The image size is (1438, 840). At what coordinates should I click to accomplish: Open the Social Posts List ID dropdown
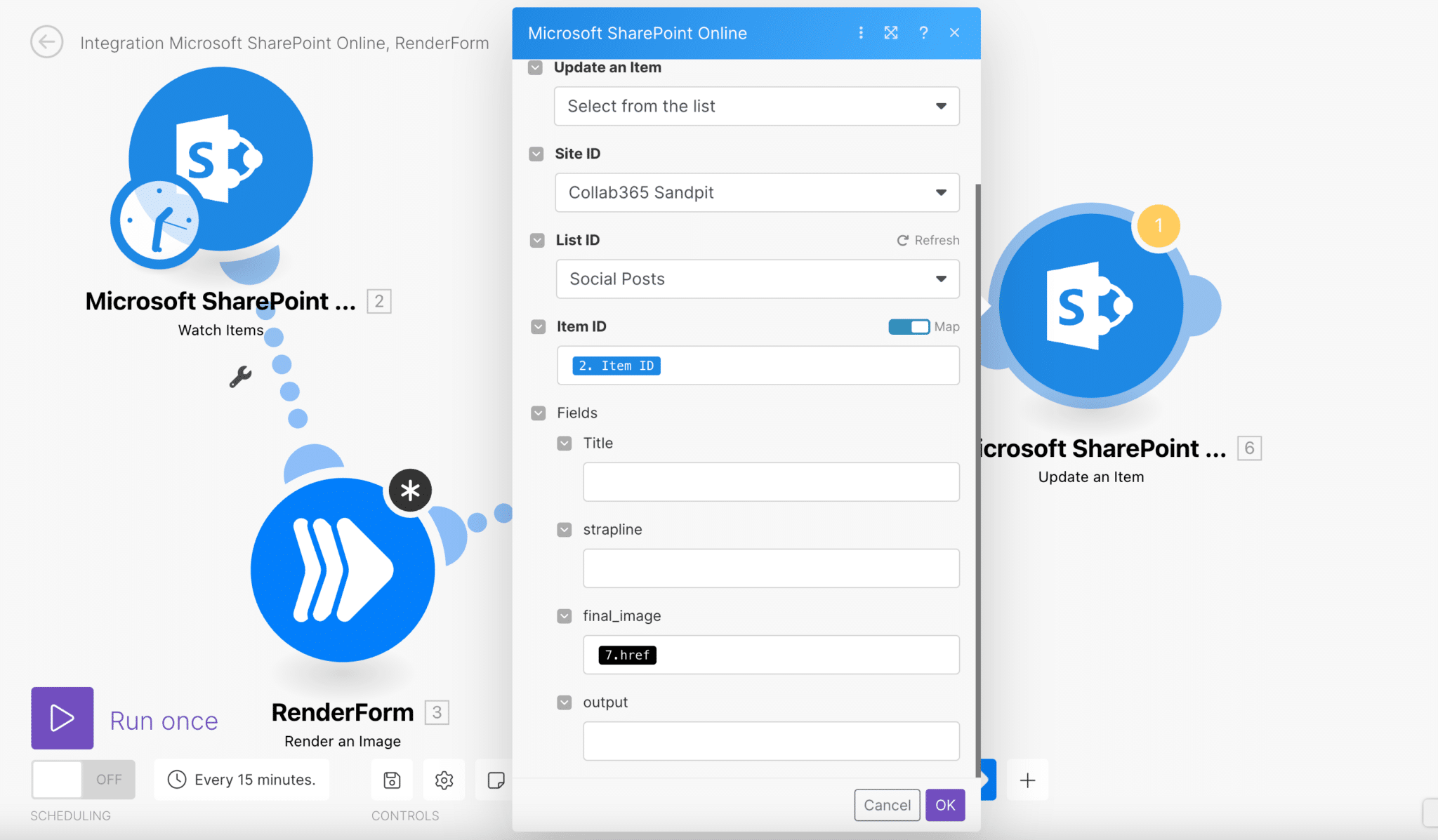756,279
